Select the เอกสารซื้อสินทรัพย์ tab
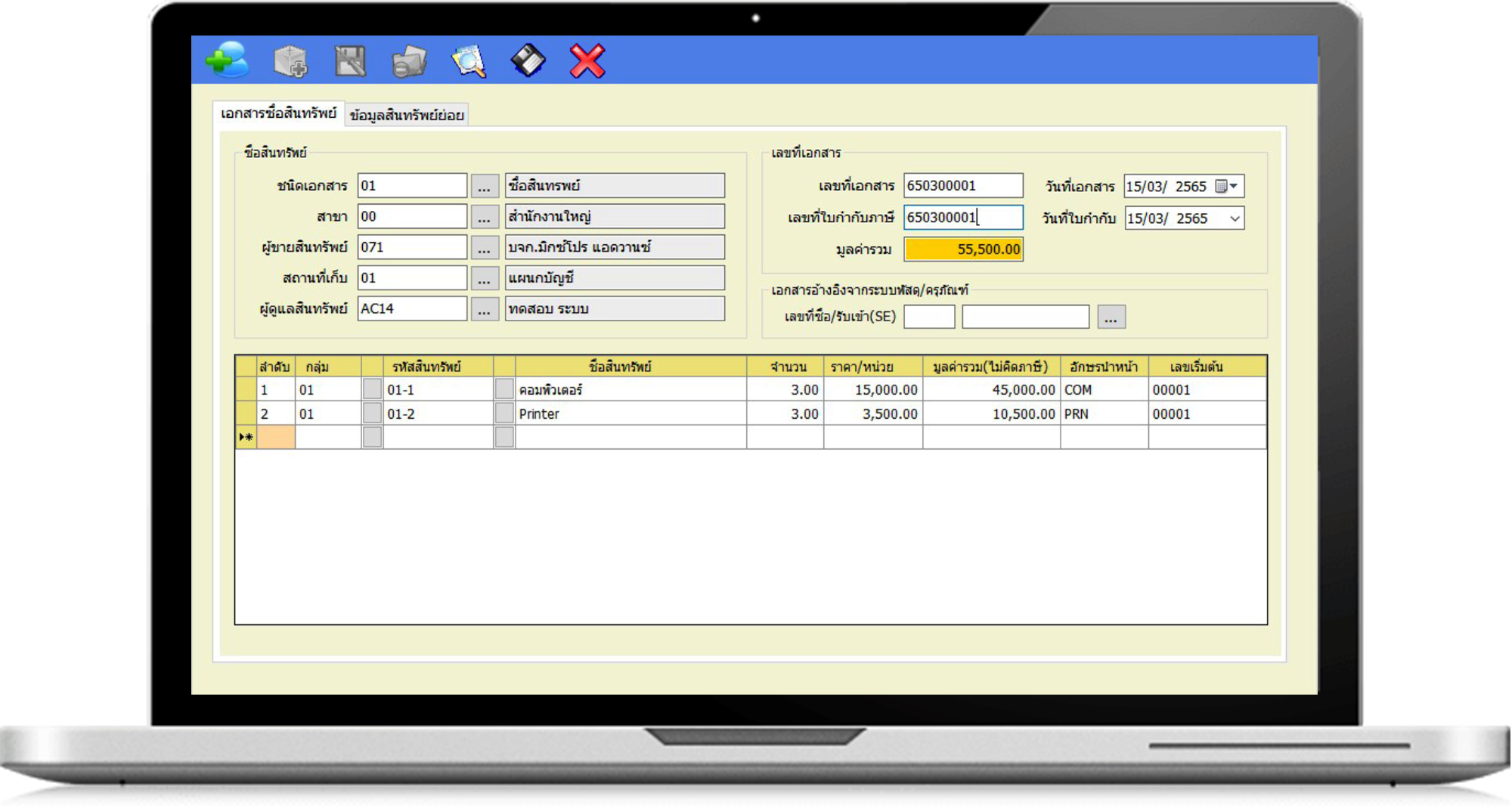Screen dimensions: 1512x808 coord(278,113)
